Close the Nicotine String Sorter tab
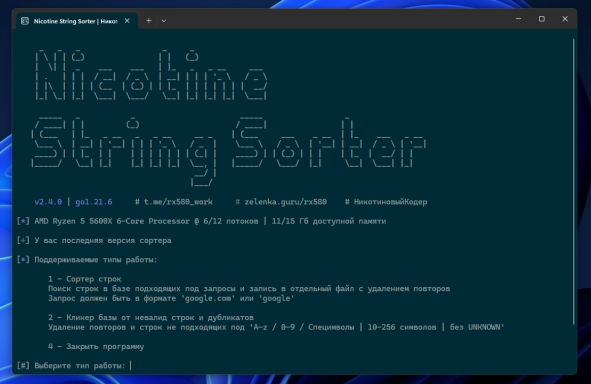The width and height of the screenshot is (591, 384). pos(127,21)
